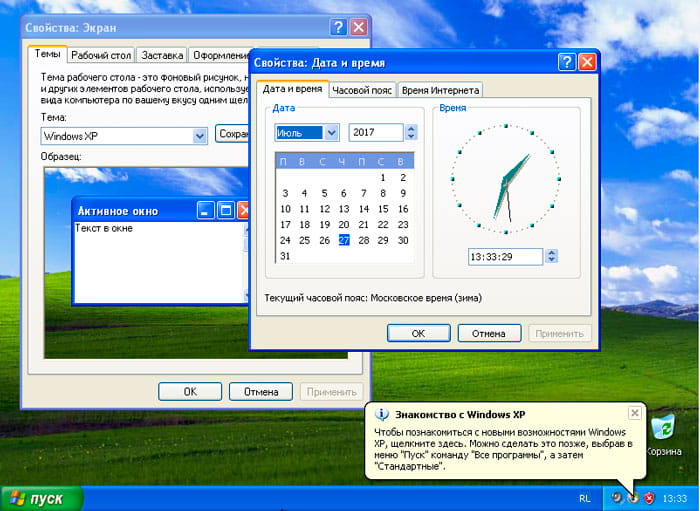Click the theme sample preview image
The height and width of the screenshot is (511, 700).
click(x=146, y=263)
